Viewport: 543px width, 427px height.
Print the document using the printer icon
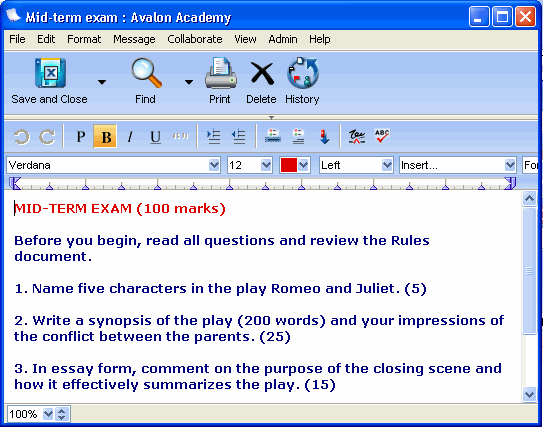tap(221, 73)
